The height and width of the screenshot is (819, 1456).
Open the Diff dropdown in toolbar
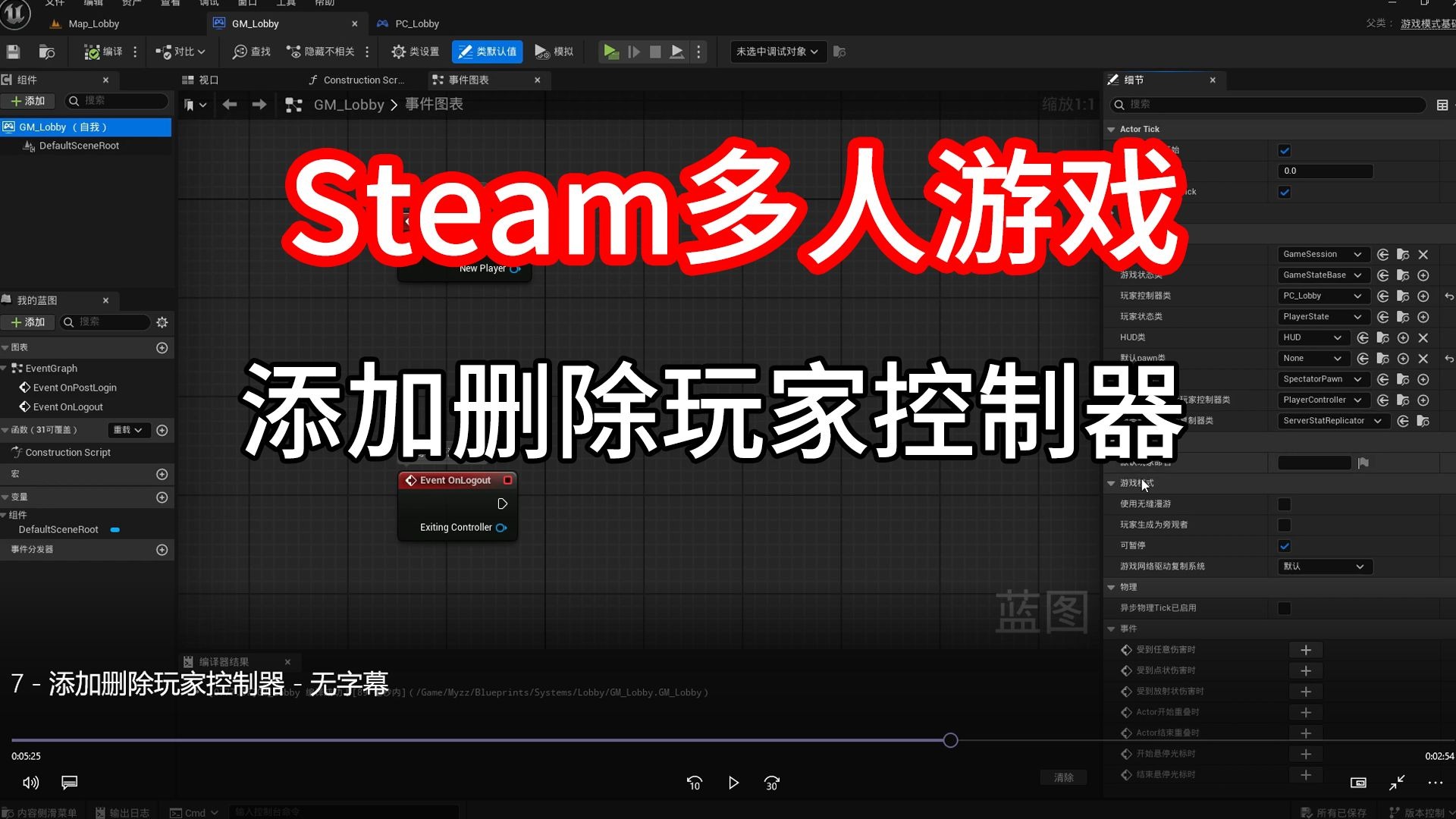point(180,52)
